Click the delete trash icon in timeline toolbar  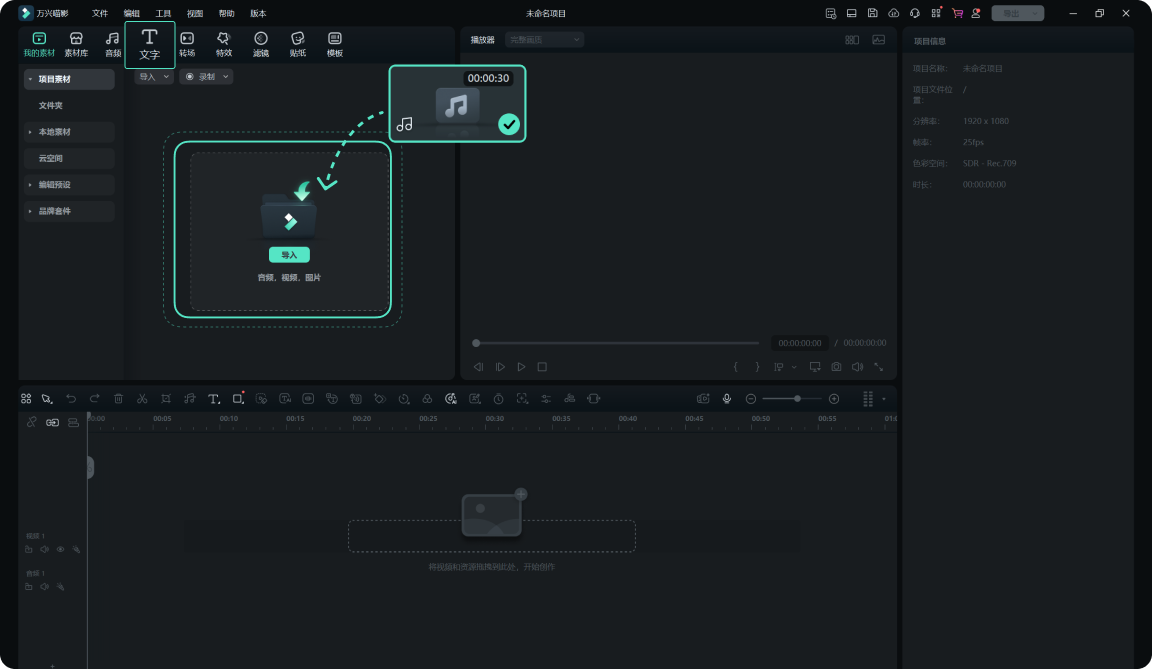click(118, 398)
